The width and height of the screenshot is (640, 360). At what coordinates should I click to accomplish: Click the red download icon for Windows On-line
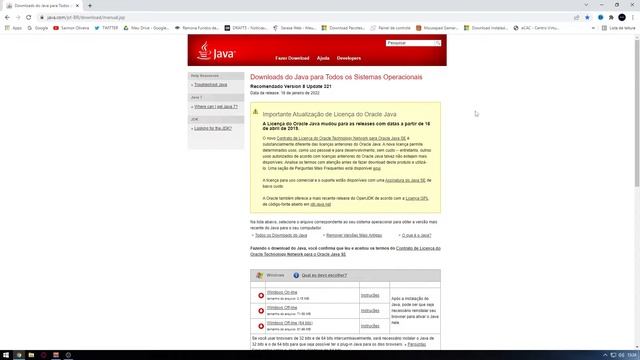pyautogui.click(x=261, y=296)
